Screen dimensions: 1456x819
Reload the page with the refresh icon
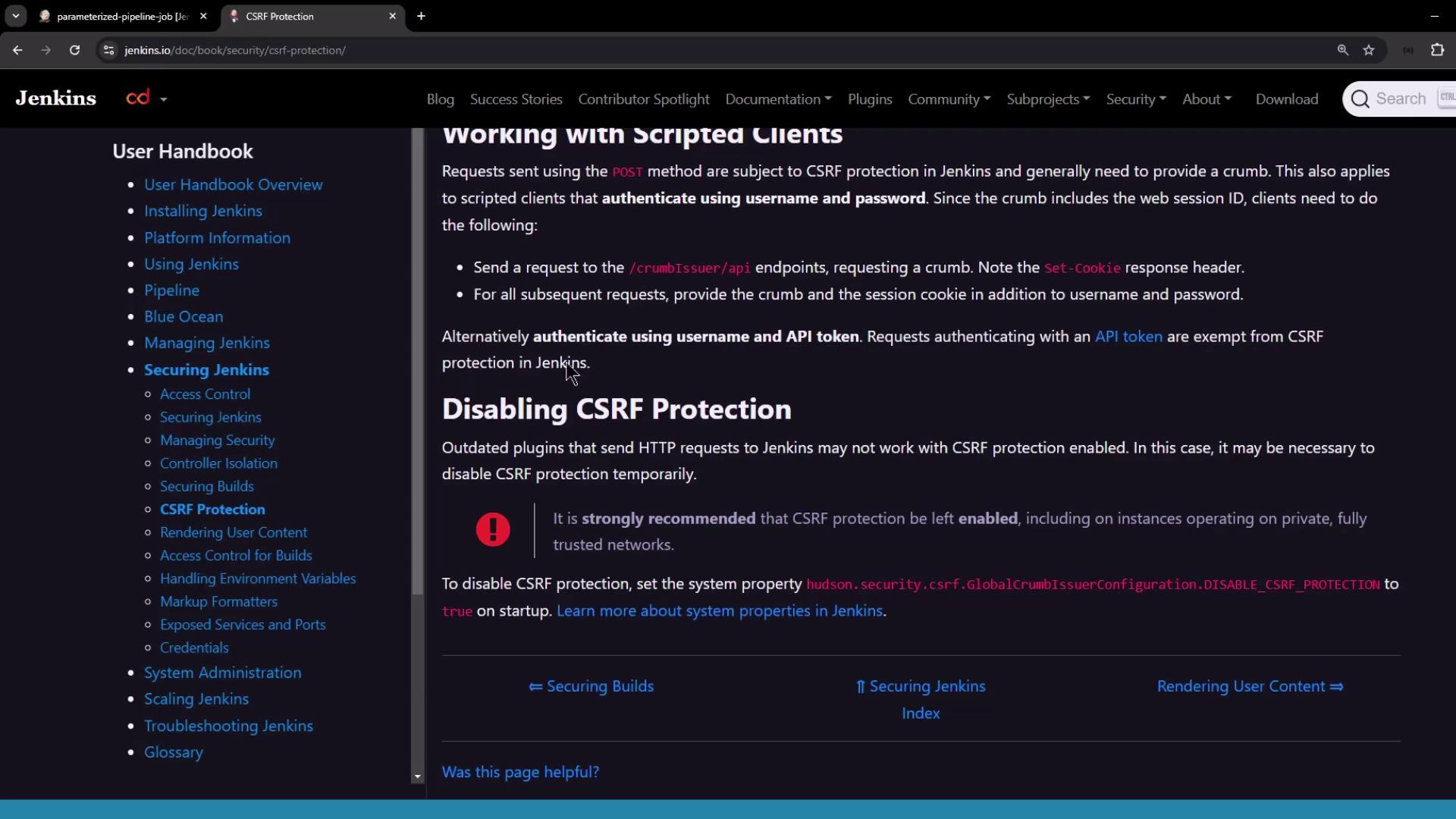(x=74, y=50)
